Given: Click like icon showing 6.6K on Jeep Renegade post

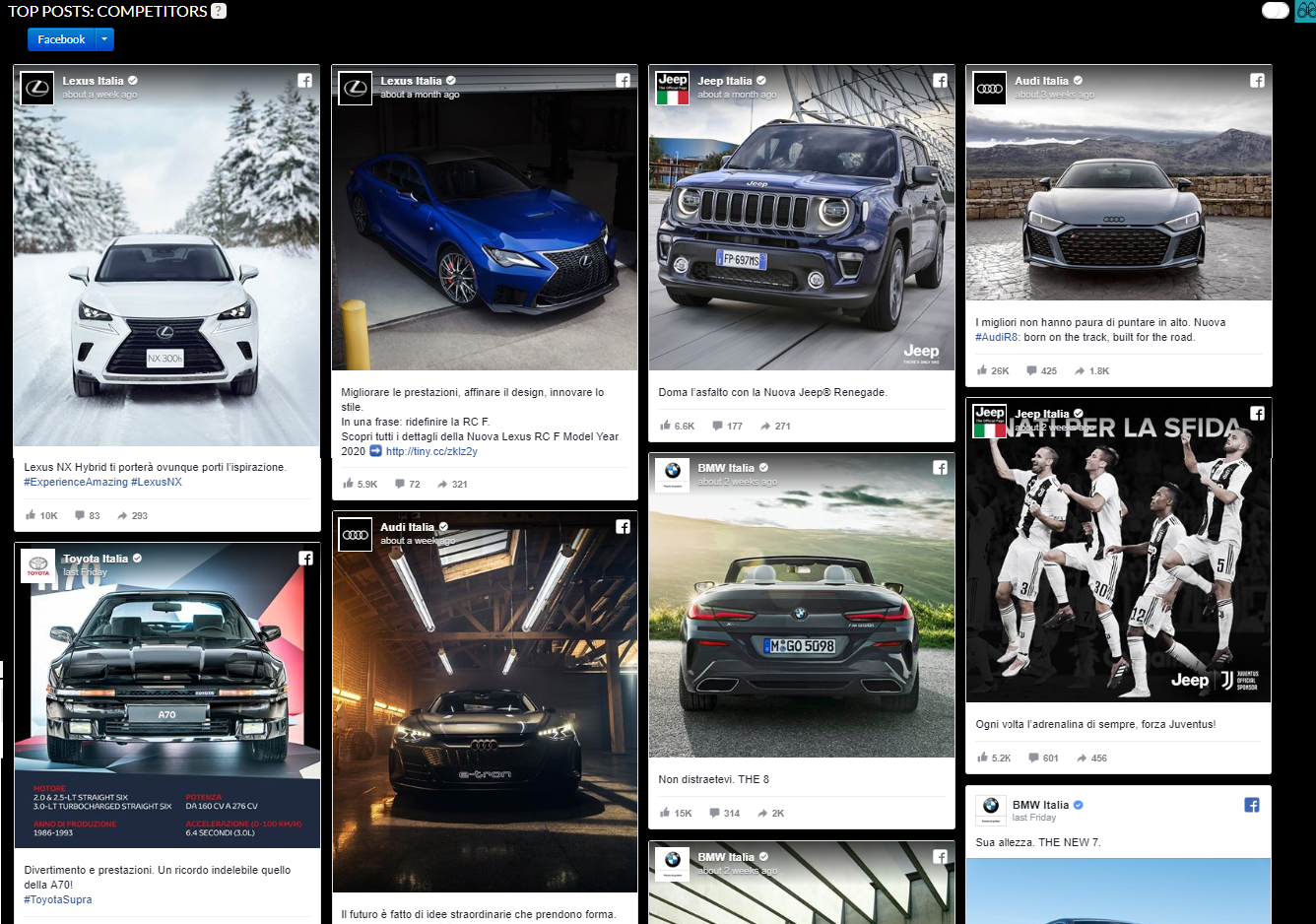Looking at the screenshot, I should 665,426.
